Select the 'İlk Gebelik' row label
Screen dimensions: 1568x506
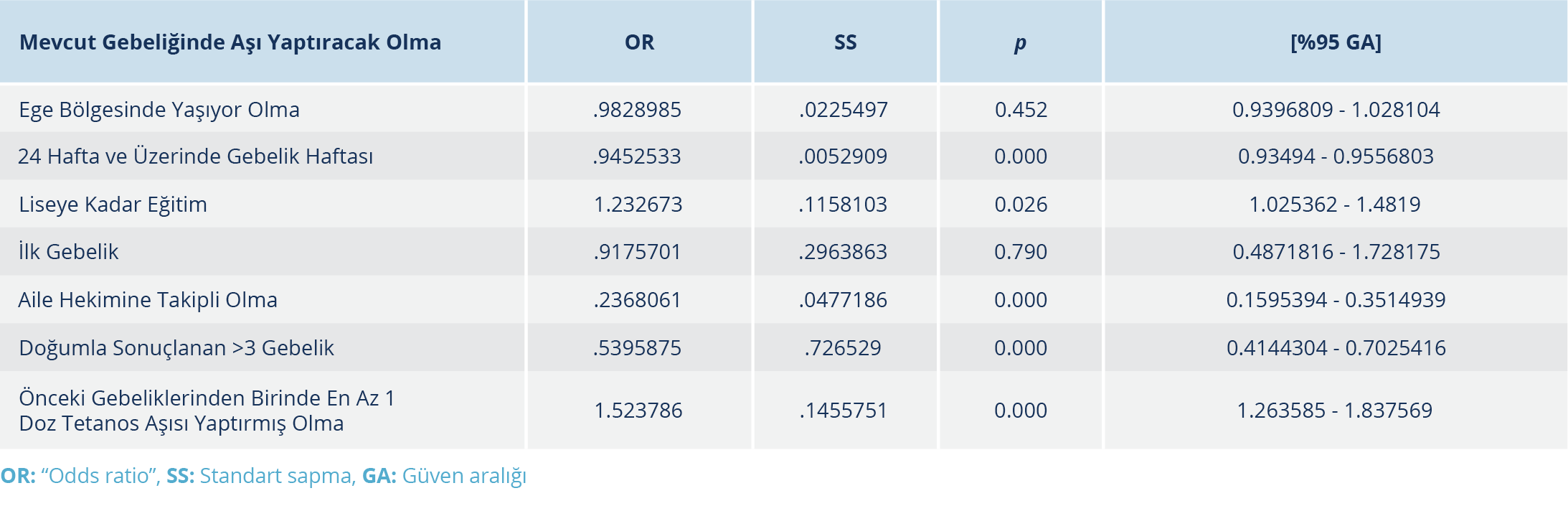click(69, 252)
